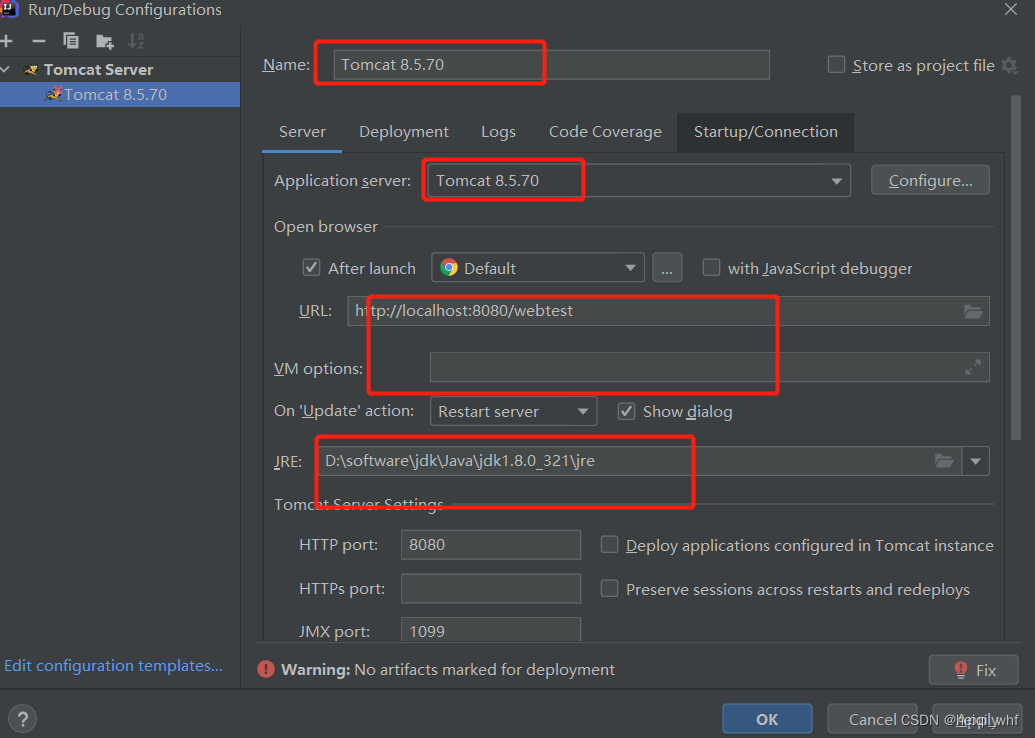Switch to the Deployment tab
The image size is (1035, 738).
[404, 132]
